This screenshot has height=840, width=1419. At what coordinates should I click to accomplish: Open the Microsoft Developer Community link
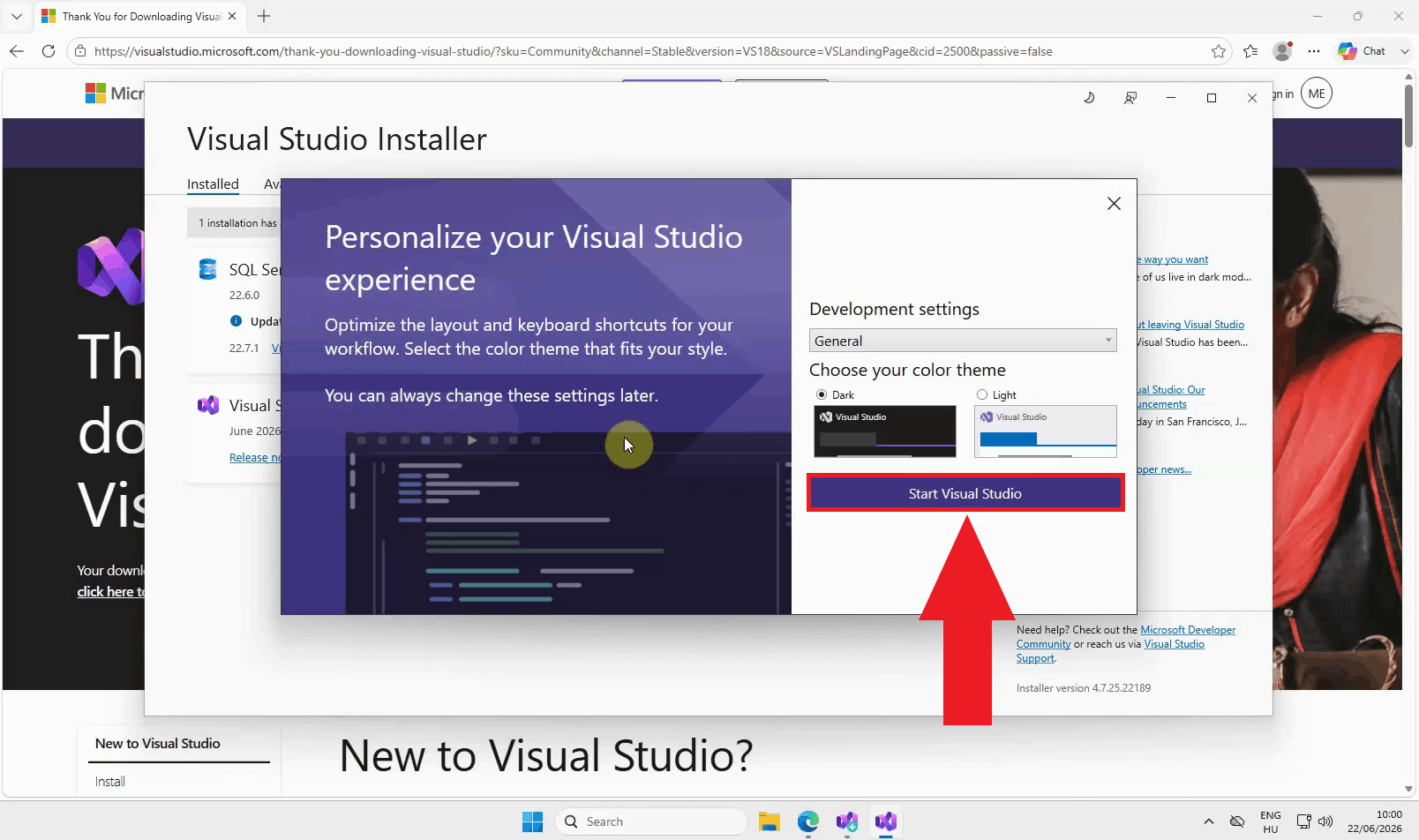point(1188,630)
